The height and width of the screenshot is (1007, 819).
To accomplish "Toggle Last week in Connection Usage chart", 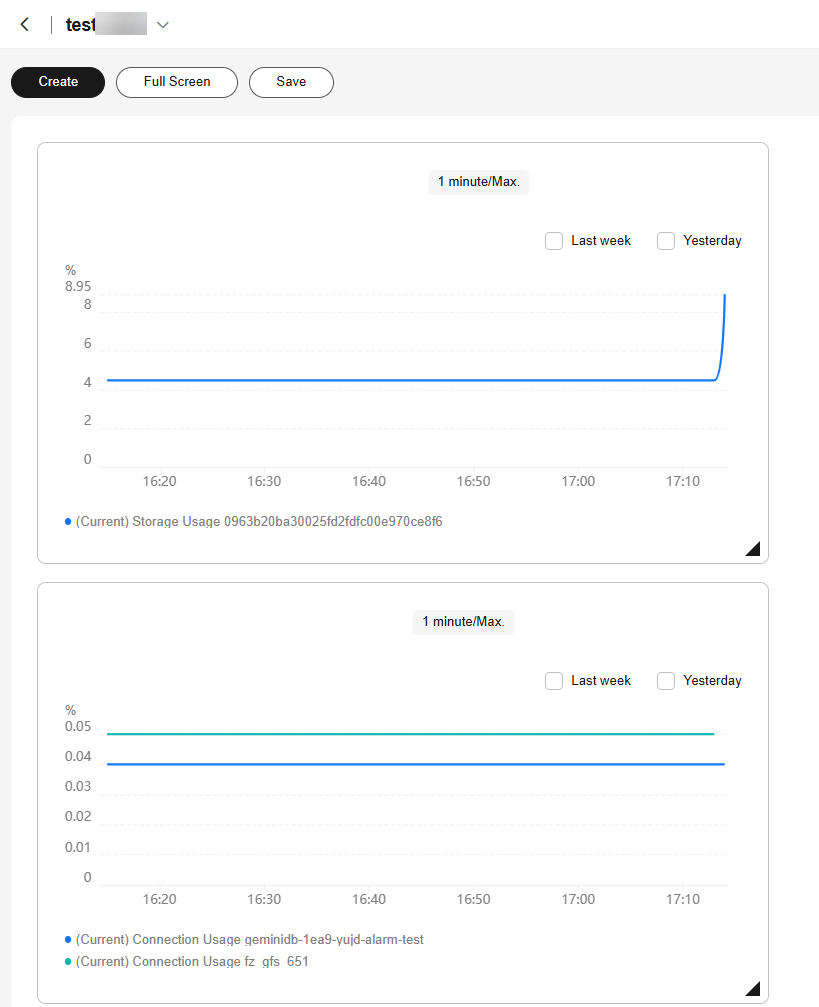I will [554, 681].
